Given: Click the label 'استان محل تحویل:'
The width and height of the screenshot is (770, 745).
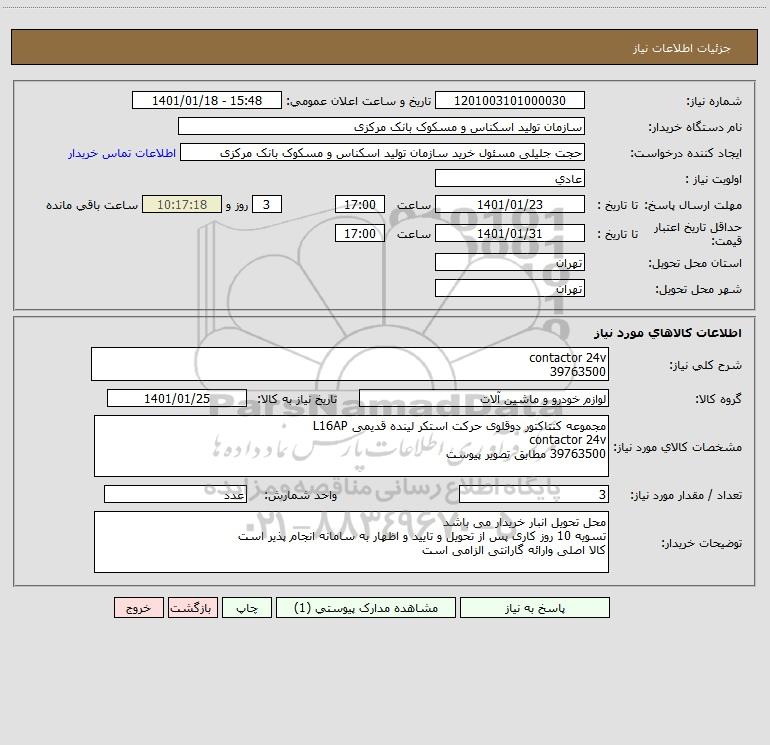Looking at the screenshot, I should click(x=695, y=263).
